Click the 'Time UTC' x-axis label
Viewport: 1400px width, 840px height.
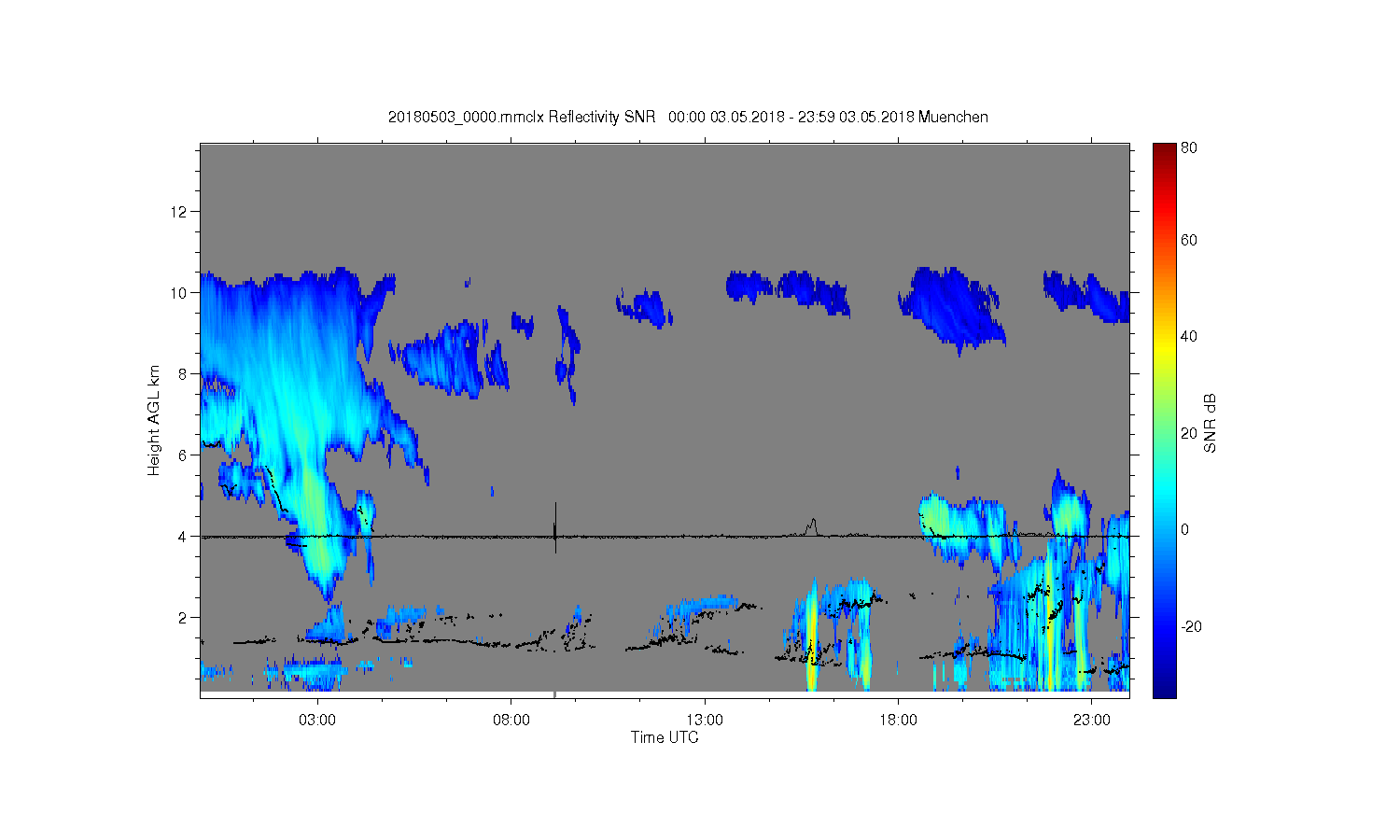665,737
